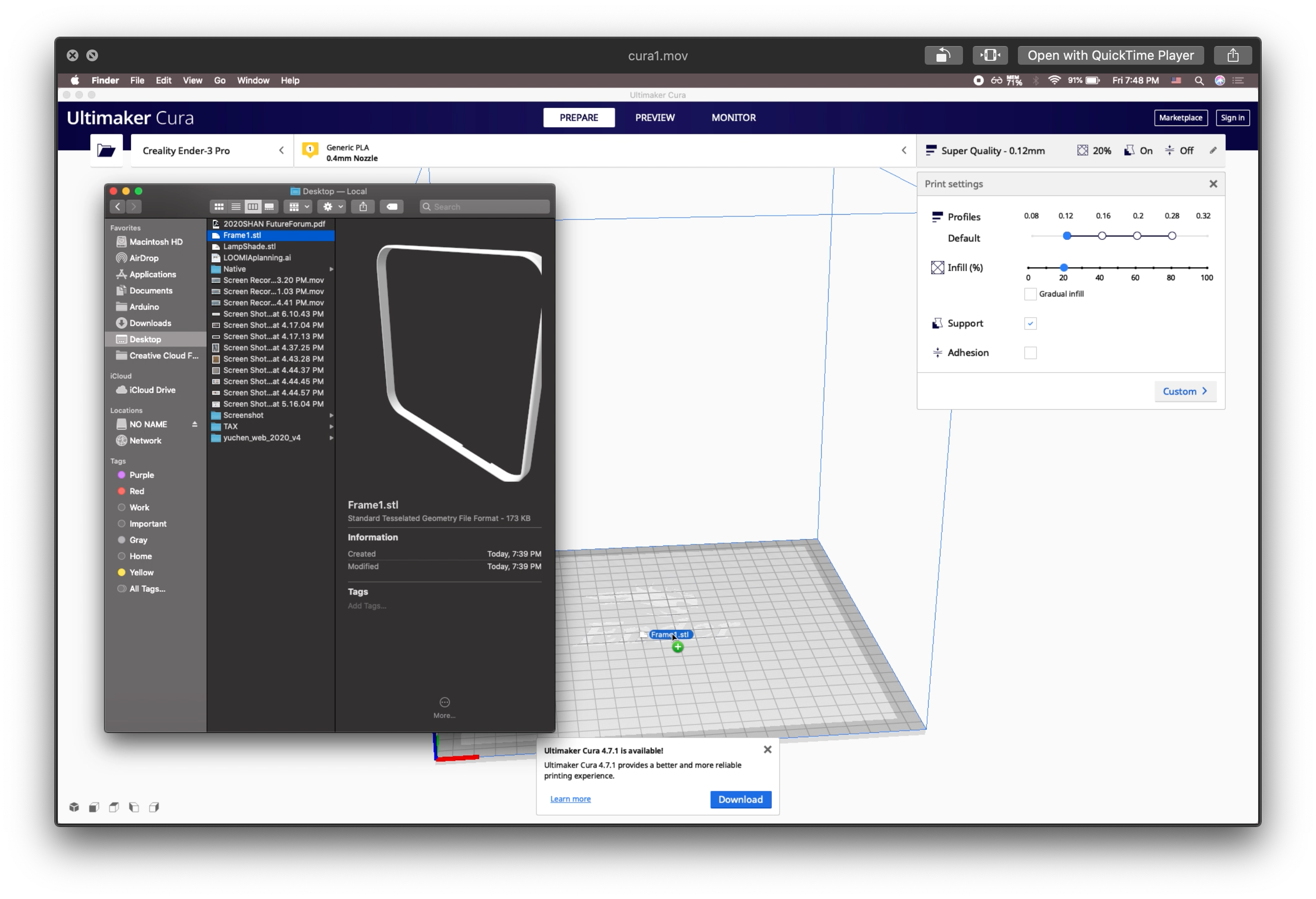Viewport: 1316px width, 899px height.
Task: Select LampShade.stl in Finder list
Action: point(271,247)
